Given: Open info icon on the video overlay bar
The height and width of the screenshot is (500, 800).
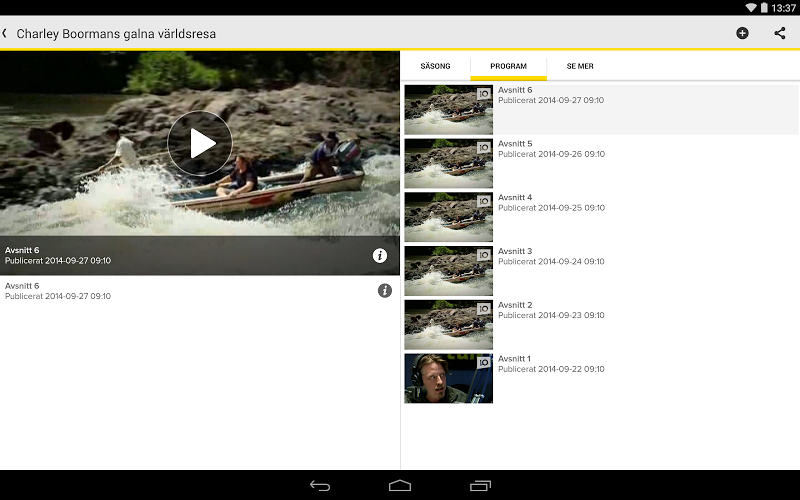Looking at the screenshot, I should tap(380, 256).
